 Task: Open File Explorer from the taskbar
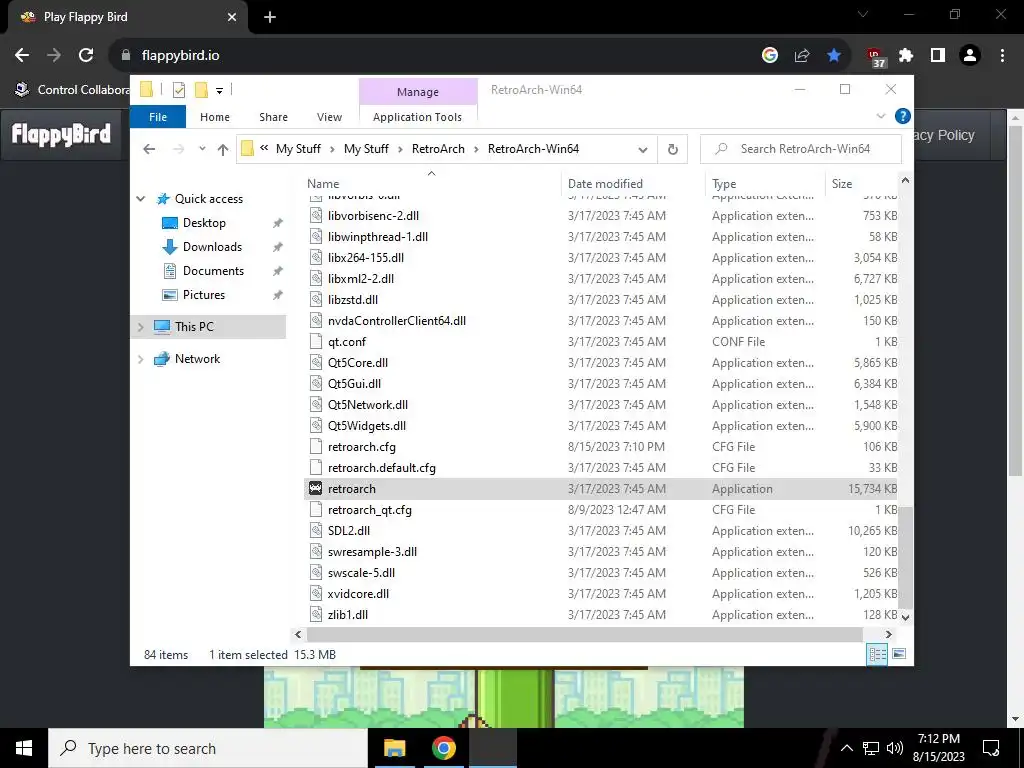(394, 748)
